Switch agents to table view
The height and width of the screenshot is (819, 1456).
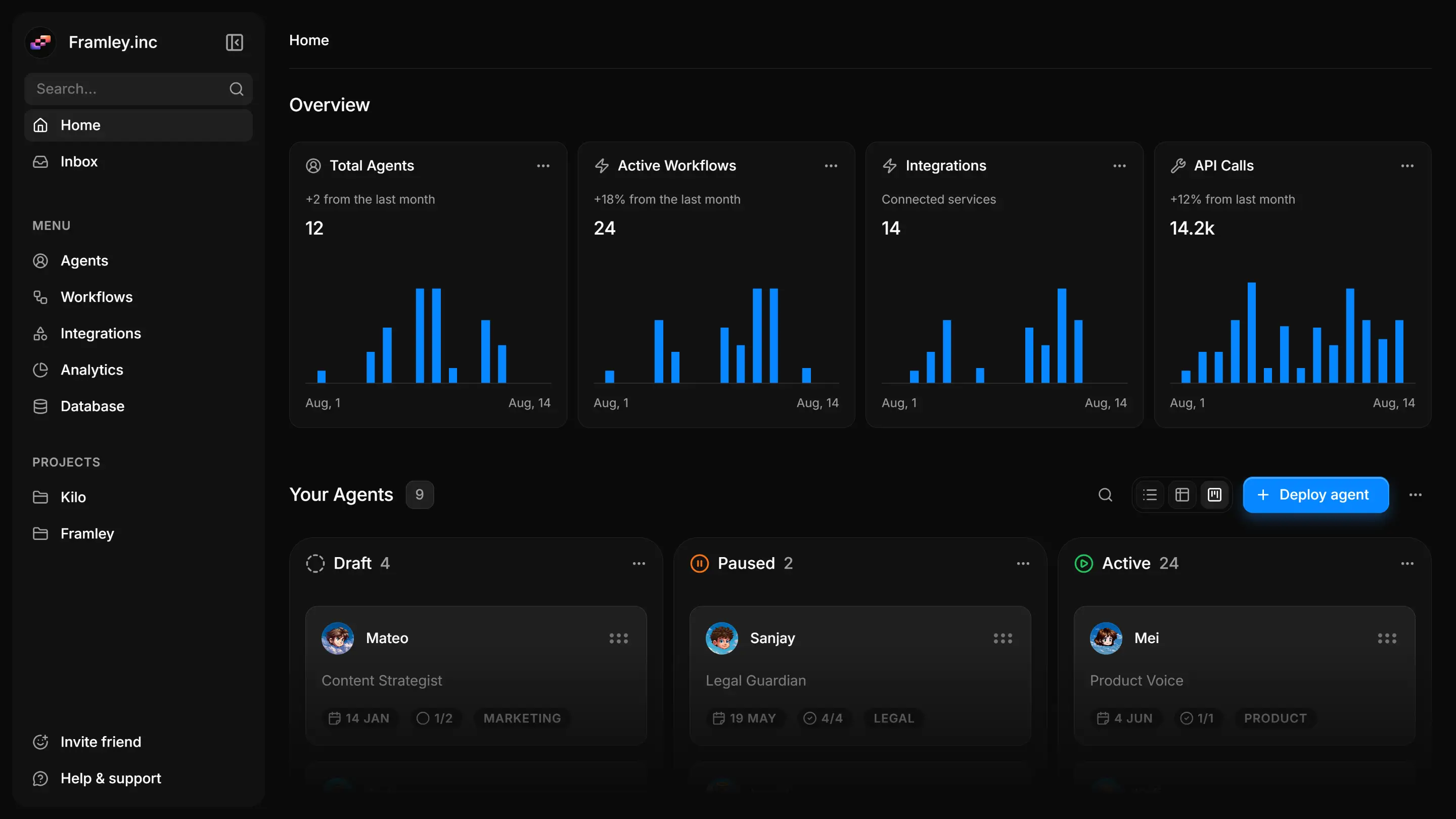(x=1182, y=494)
